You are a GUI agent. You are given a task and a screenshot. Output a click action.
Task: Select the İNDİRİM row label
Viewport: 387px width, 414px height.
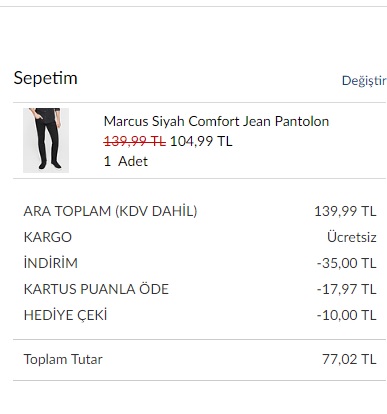pos(51,263)
